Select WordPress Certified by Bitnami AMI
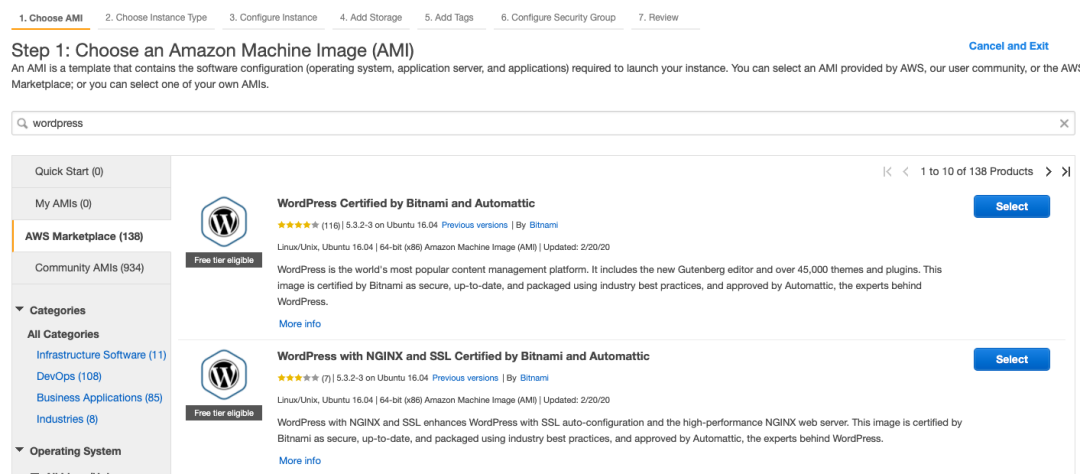1080x474 pixels. (x=1012, y=207)
